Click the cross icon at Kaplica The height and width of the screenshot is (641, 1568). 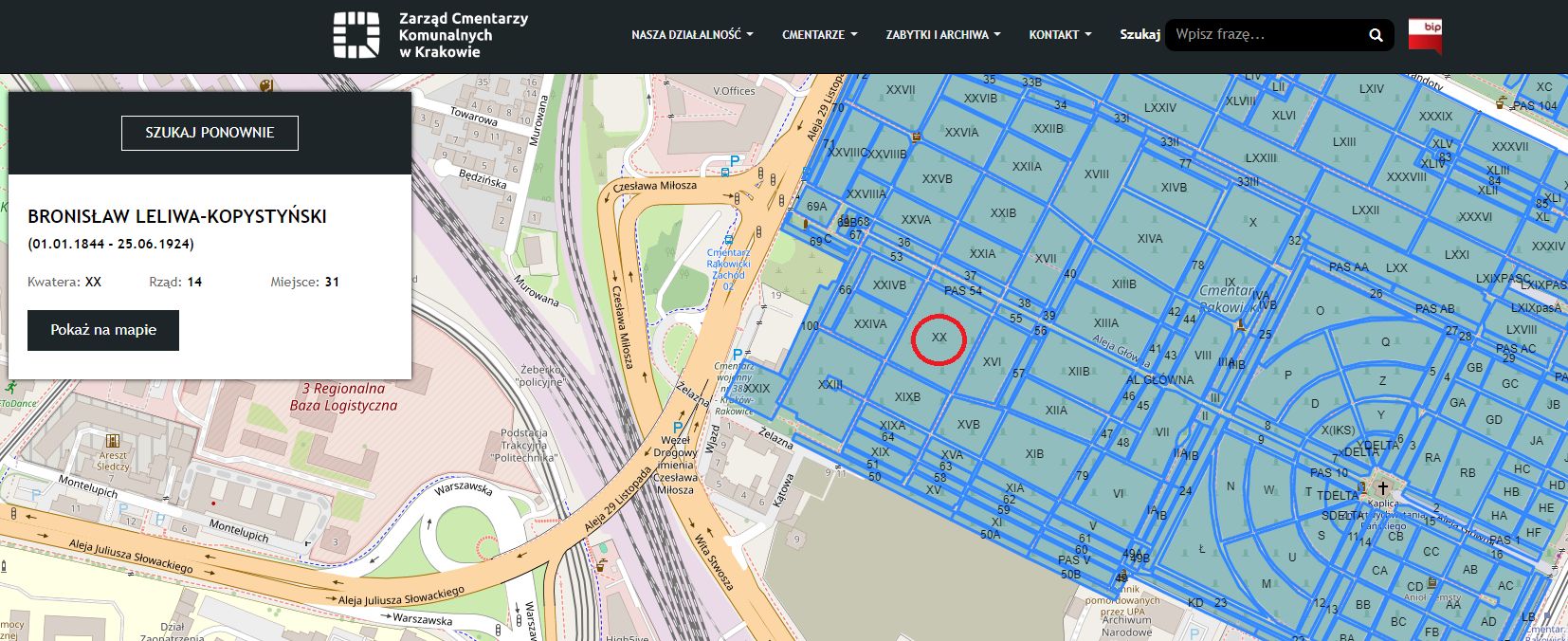pyautogui.click(x=1382, y=488)
